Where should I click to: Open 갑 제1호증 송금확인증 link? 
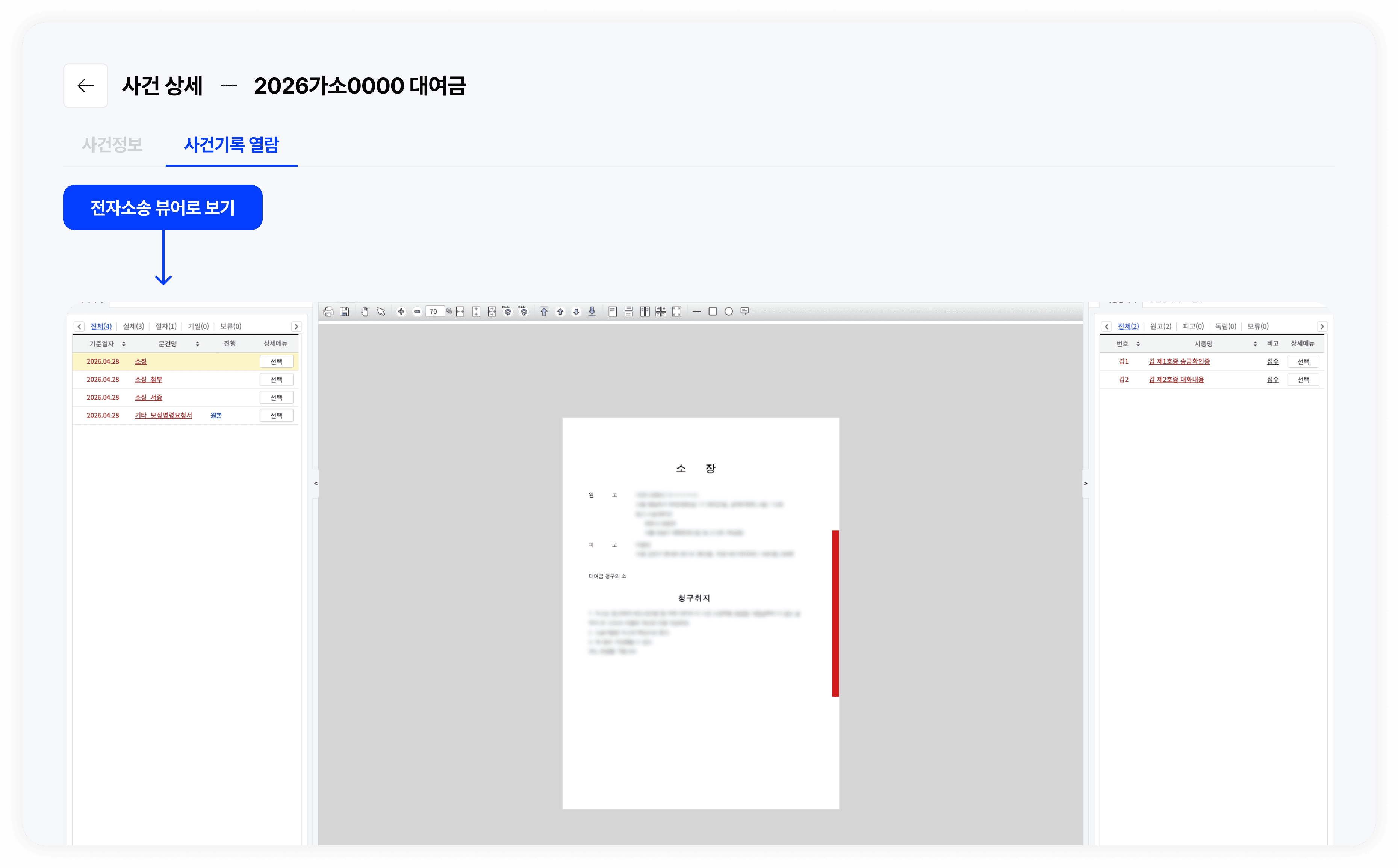pos(1179,361)
